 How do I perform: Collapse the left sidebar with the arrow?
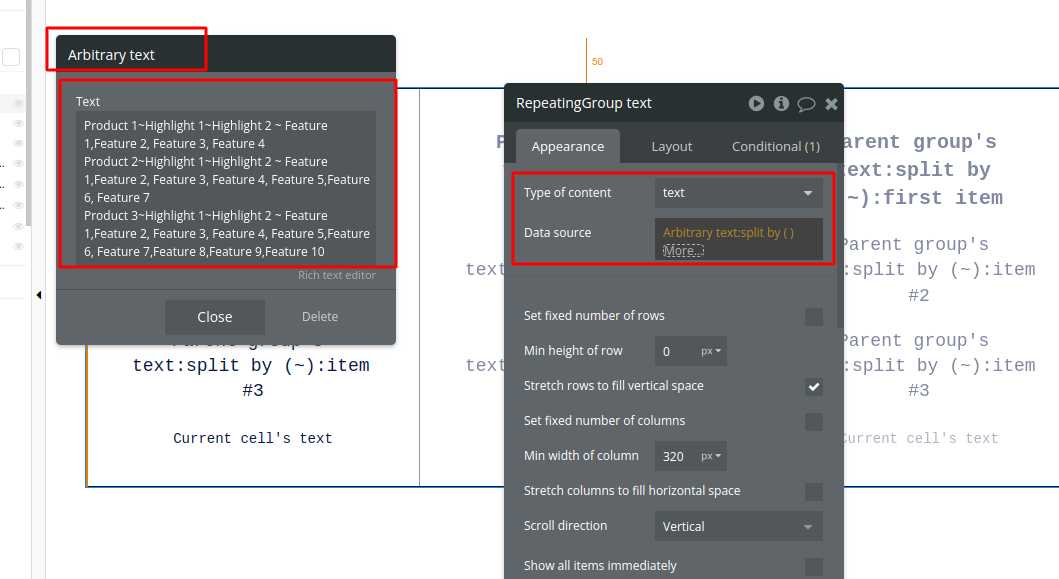(x=38, y=295)
